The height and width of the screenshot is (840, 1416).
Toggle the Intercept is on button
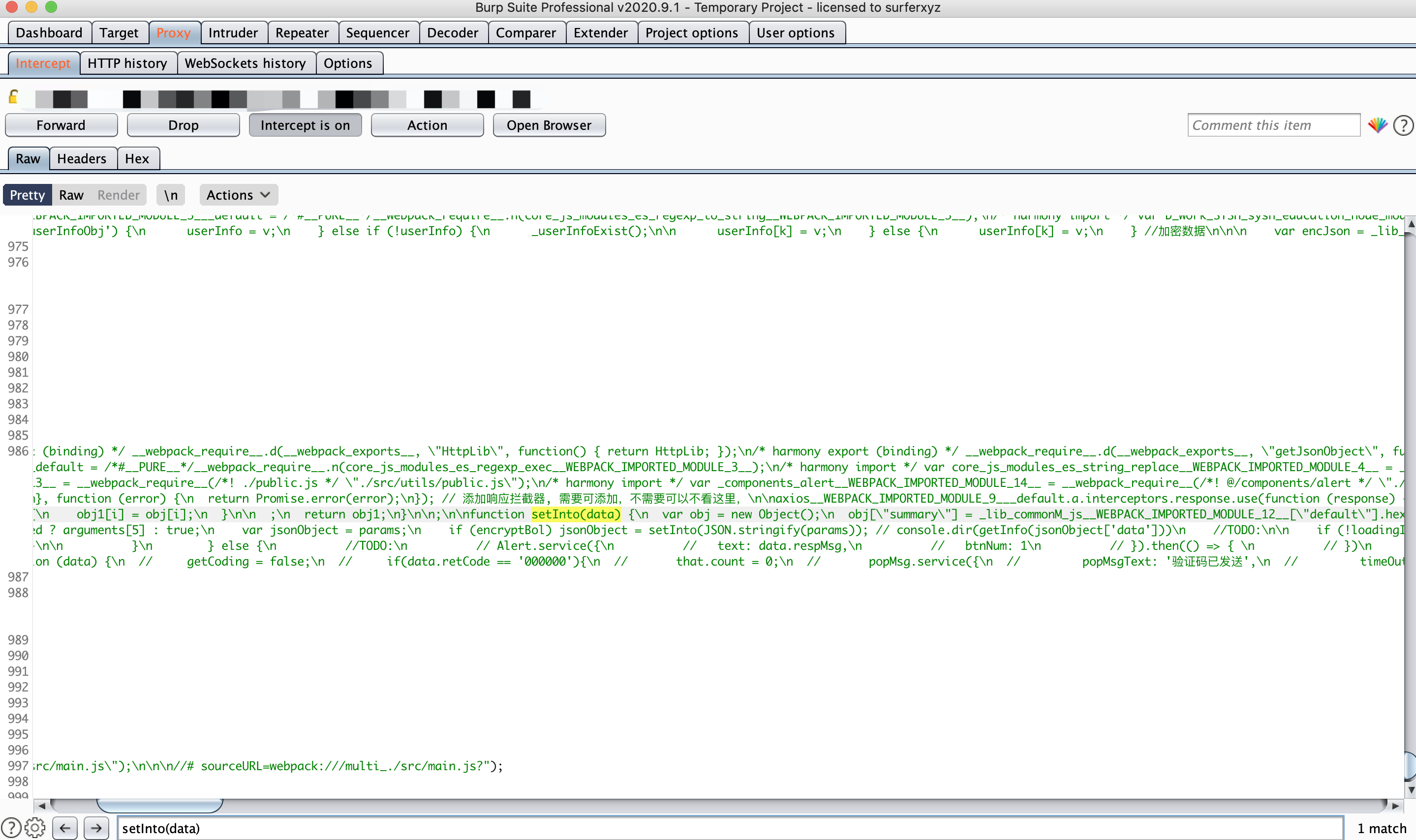(305, 125)
